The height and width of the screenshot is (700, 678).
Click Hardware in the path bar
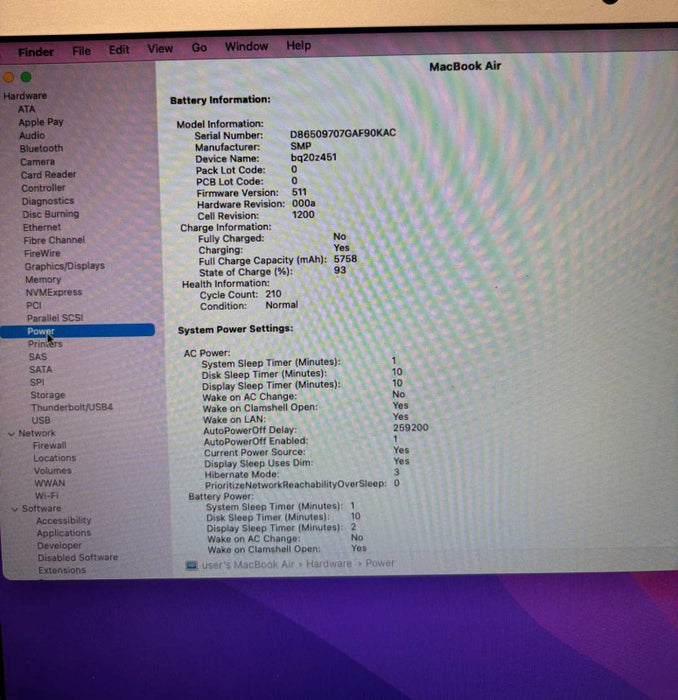click(x=329, y=564)
